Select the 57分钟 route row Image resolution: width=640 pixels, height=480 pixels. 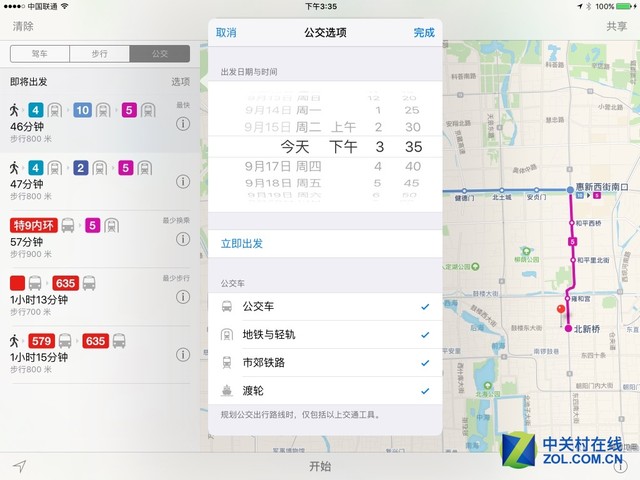click(100, 239)
